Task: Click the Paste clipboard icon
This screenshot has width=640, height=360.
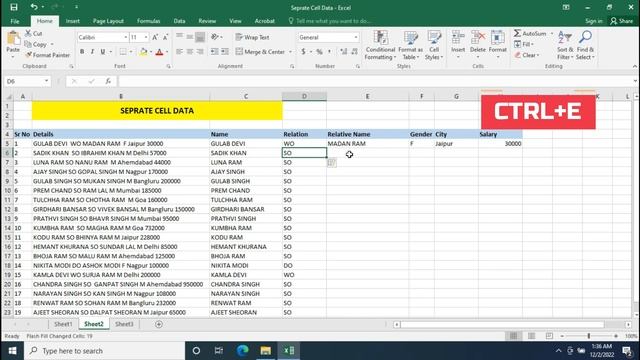Action: click(13, 38)
